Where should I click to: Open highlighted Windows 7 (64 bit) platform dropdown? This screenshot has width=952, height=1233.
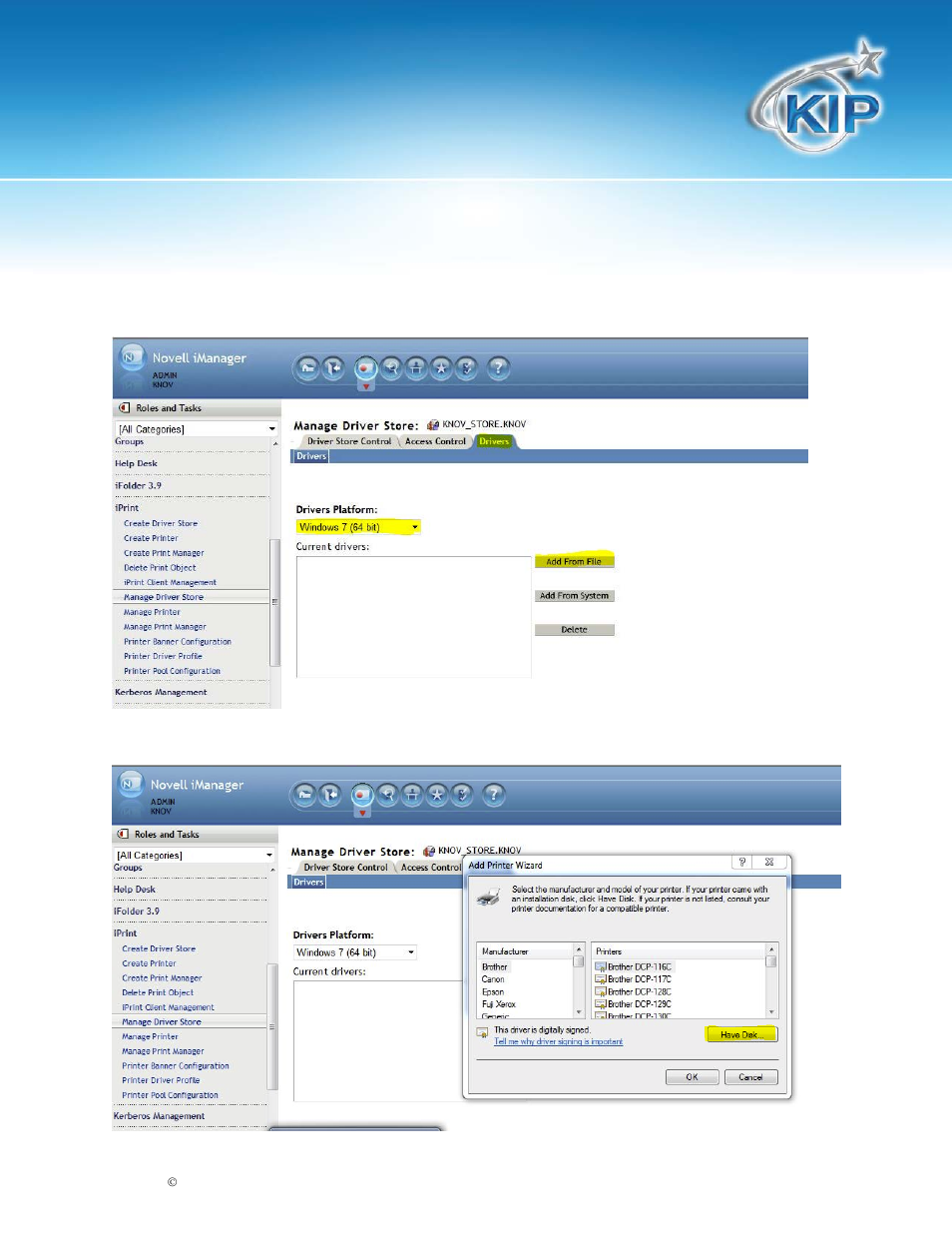358,527
